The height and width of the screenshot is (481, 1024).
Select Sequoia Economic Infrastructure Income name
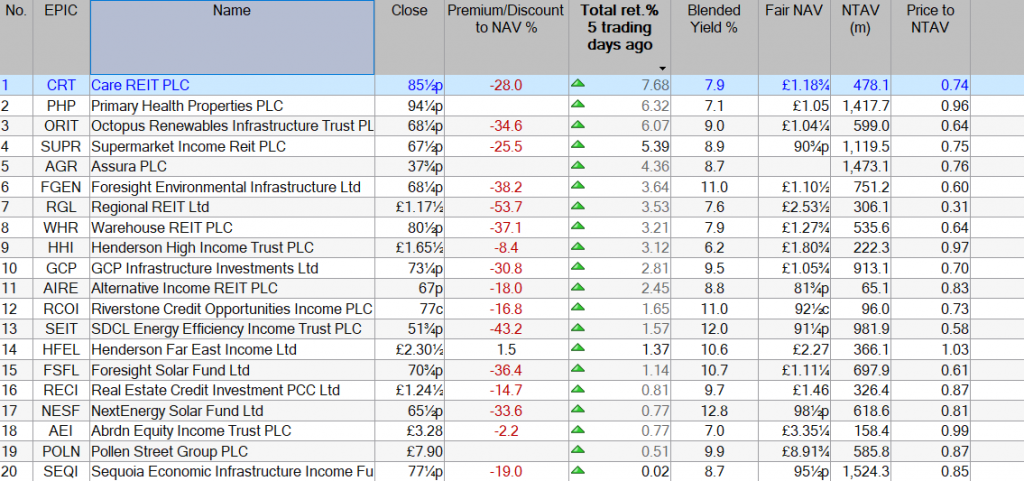(232, 472)
